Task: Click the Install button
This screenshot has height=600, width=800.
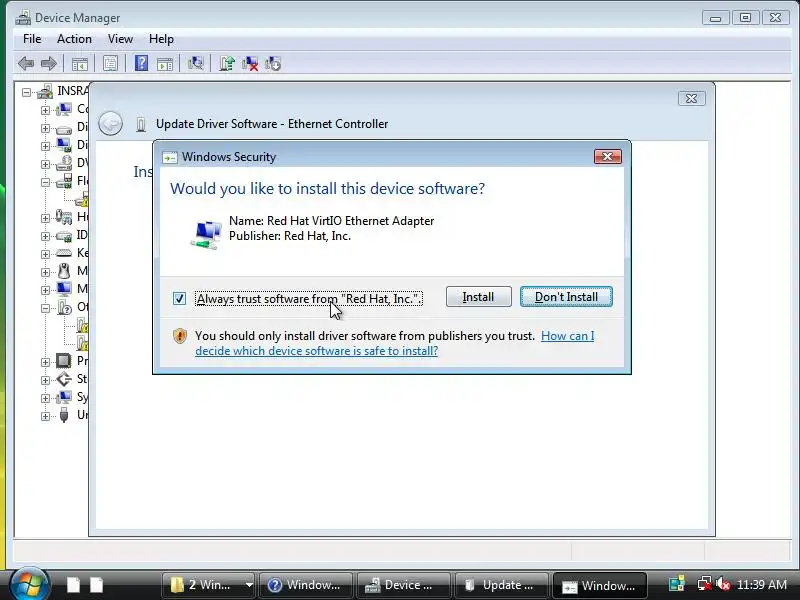Action: [x=479, y=297]
